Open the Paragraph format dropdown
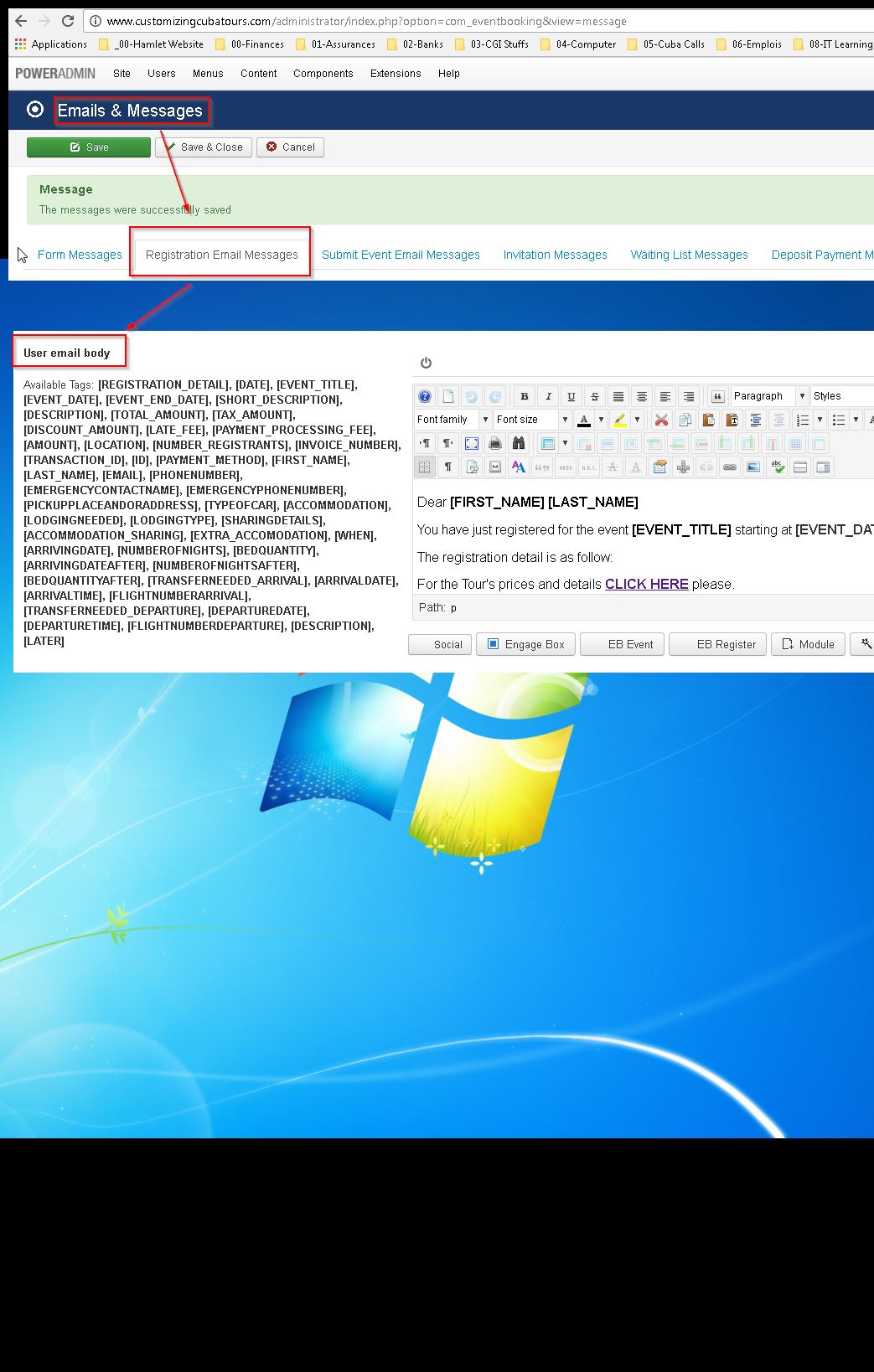The width and height of the screenshot is (874, 1372). coord(768,396)
